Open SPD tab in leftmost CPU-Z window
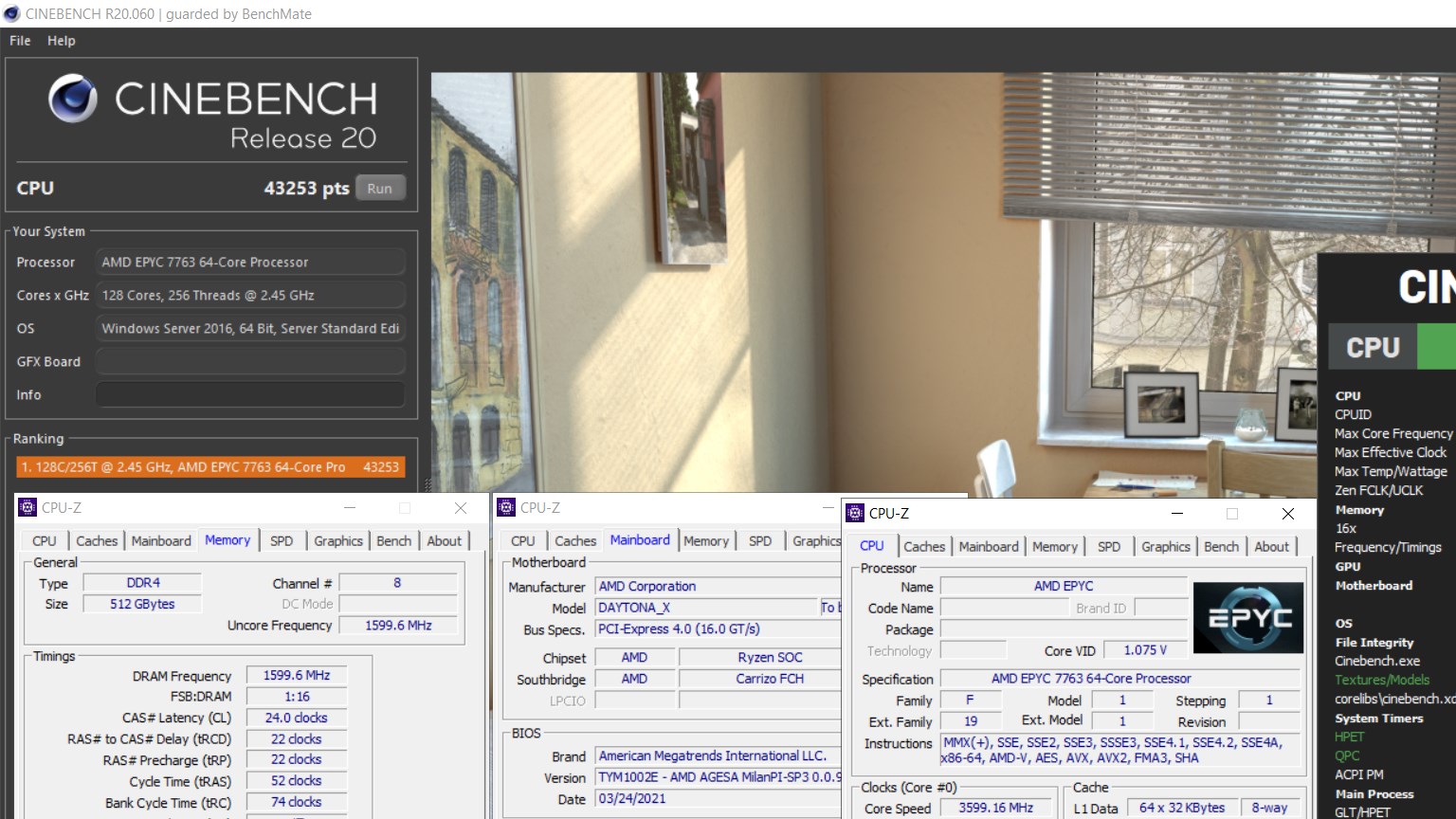The image size is (1456, 819). (x=282, y=541)
